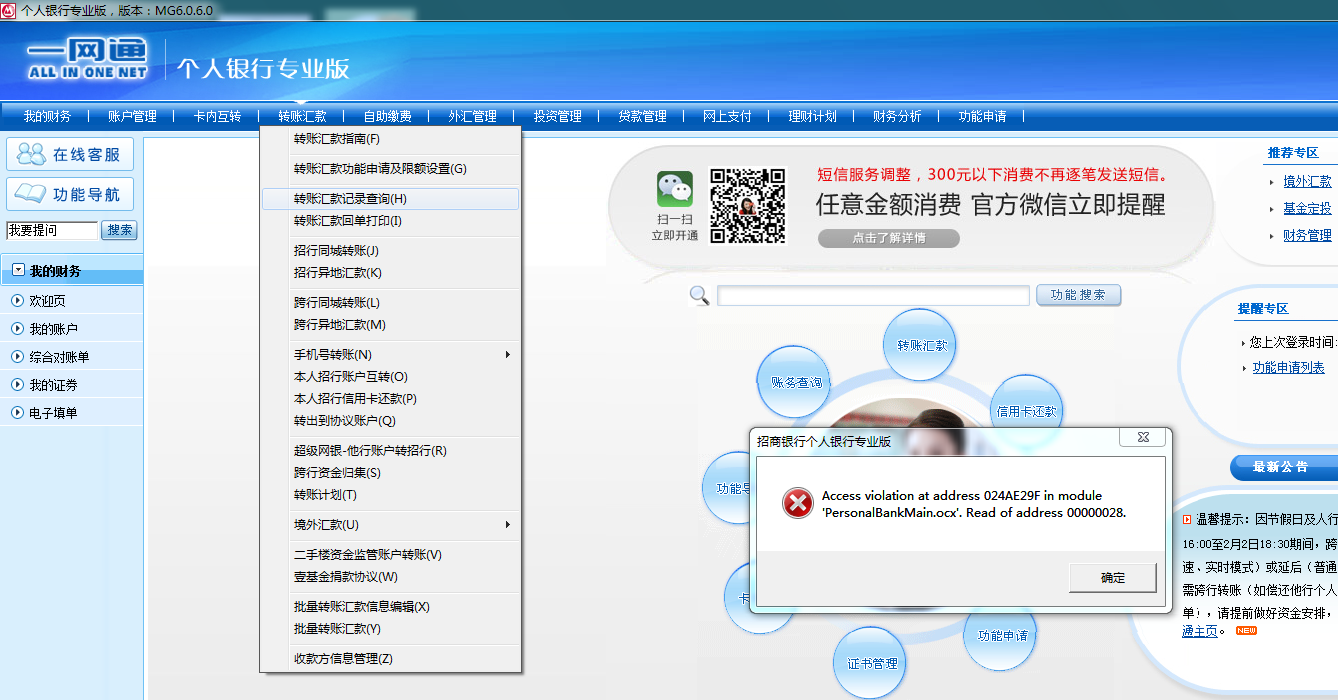Select 转账计划(T)

390,495
